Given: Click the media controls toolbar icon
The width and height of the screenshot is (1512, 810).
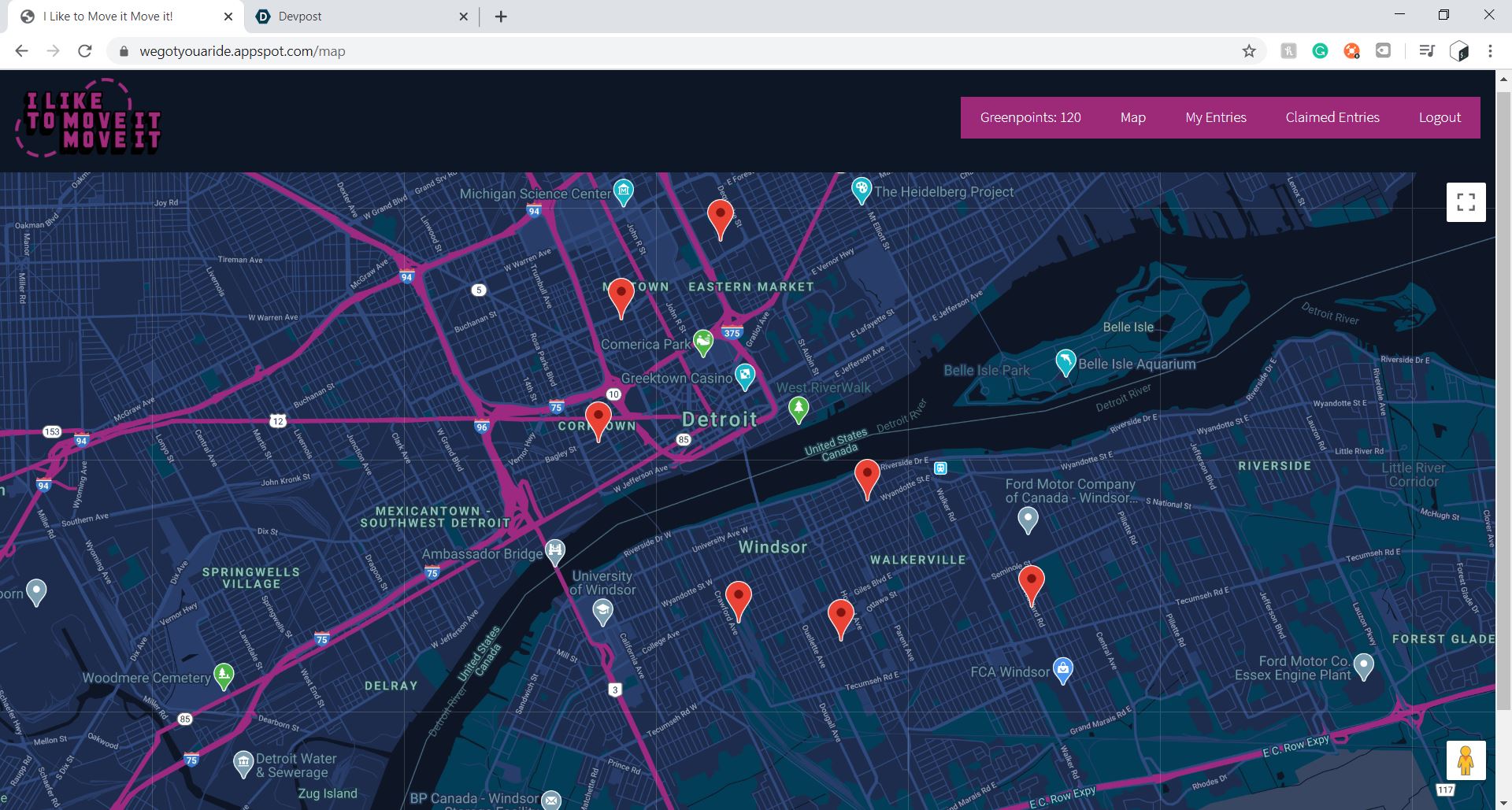Looking at the screenshot, I should click(1427, 51).
